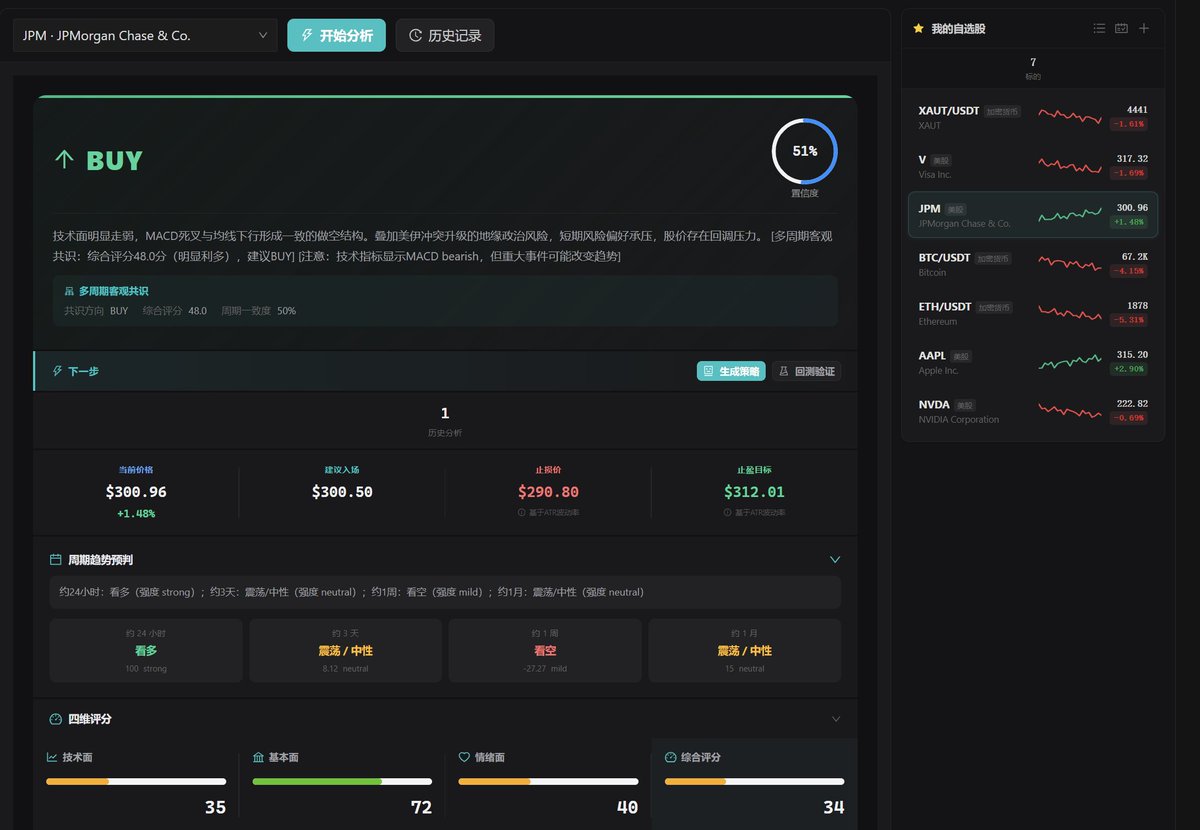Viewport: 1200px width, 830px height.
Task: Click the star icon beside 我的自选股
Action: tap(918, 29)
